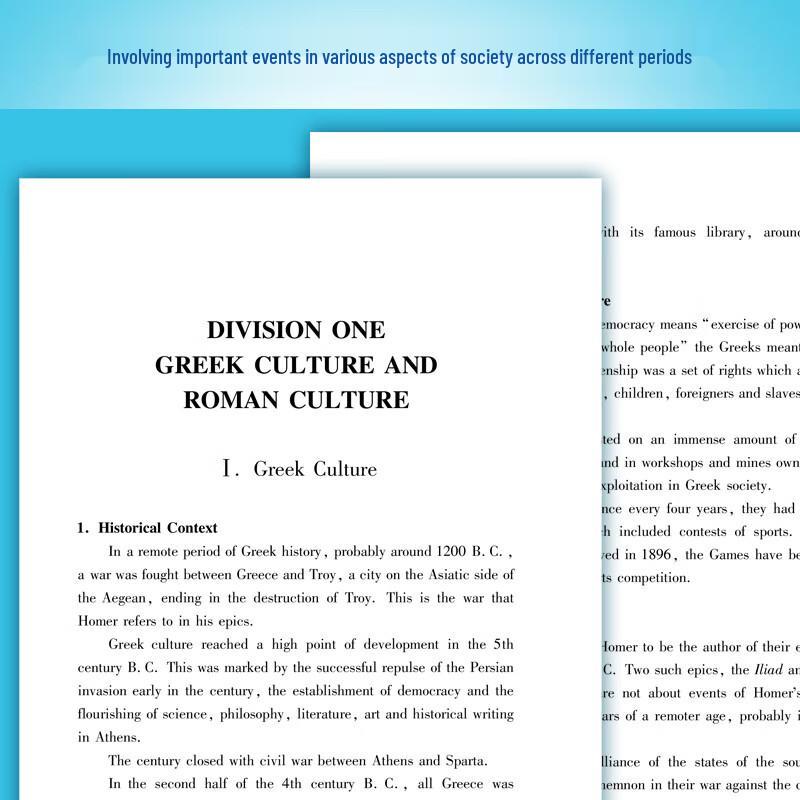Click the line 'Greek culture reached a high point'
Image resolution: width=800 pixels, height=800 pixels.
point(222,644)
